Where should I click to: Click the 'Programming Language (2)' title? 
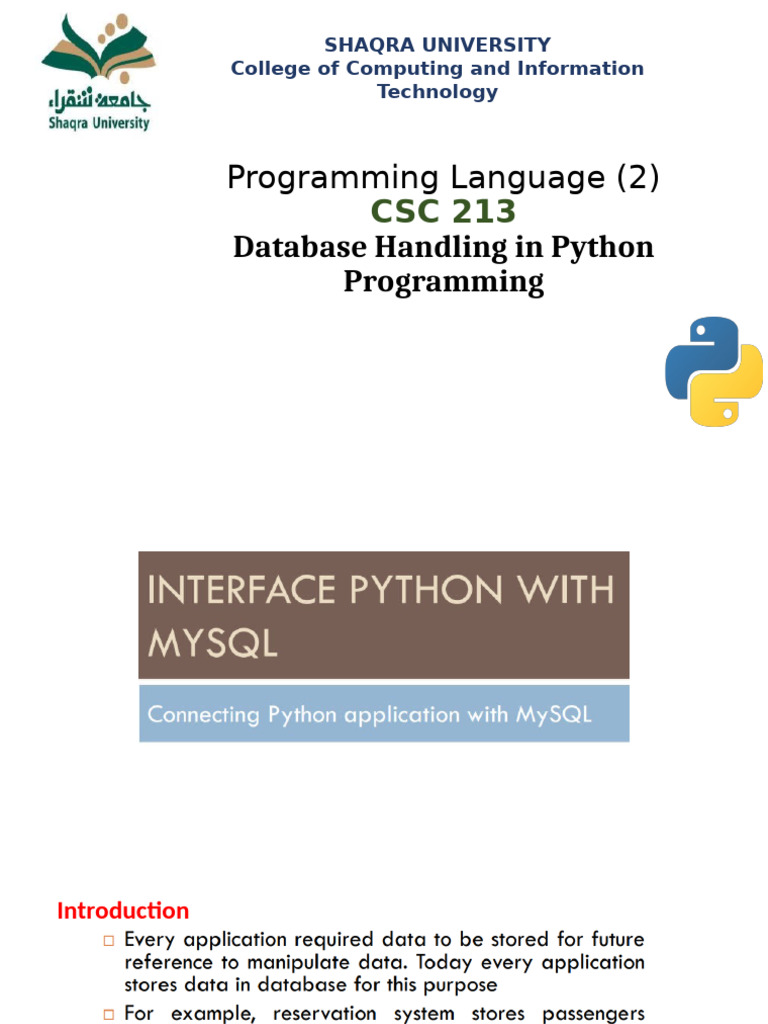pos(443,177)
